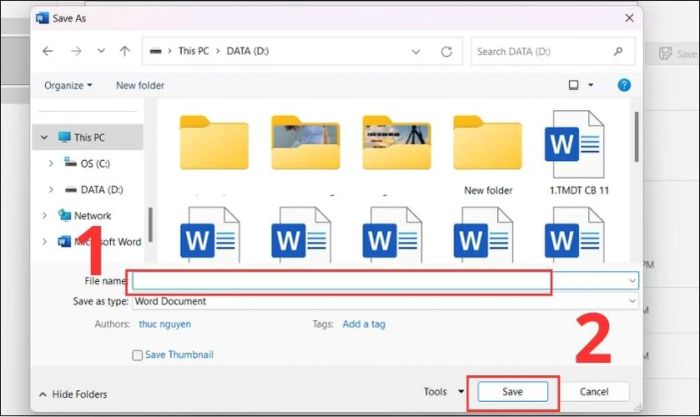The image size is (700, 417).
Task: Open the File name dropdown arrow
Action: pos(632,281)
